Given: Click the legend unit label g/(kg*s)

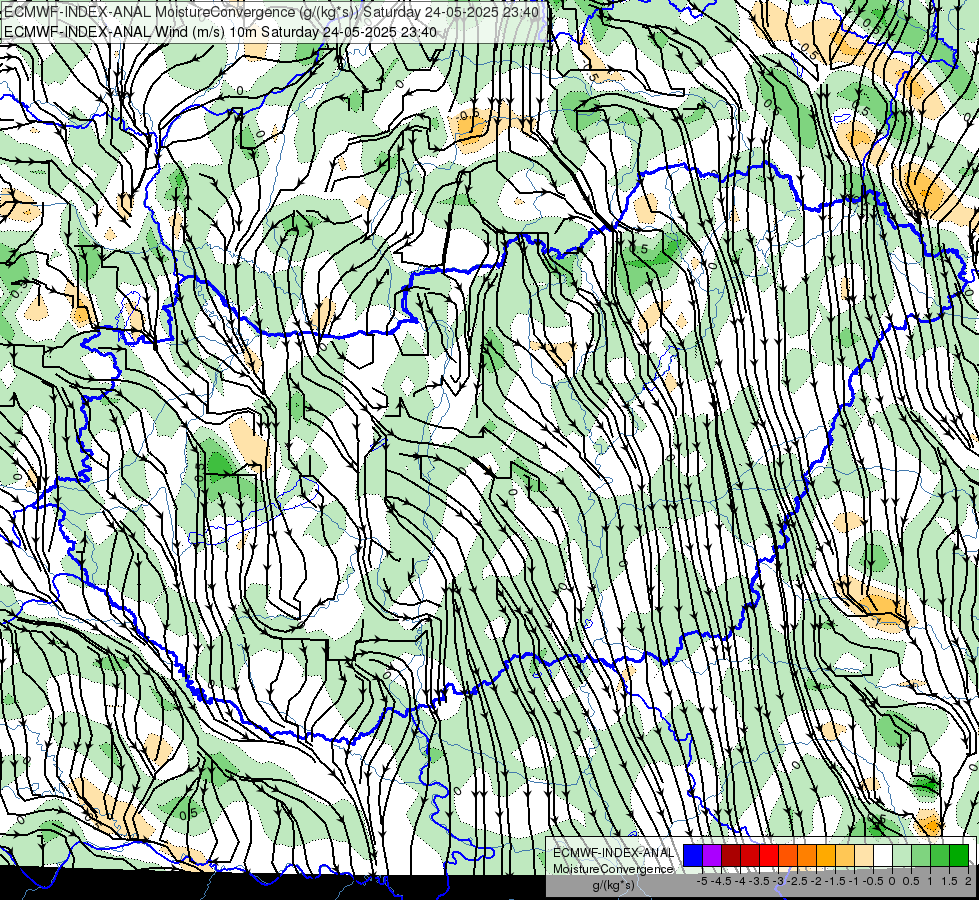Looking at the screenshot, I should pyautogui.click(x=613, y=885).
